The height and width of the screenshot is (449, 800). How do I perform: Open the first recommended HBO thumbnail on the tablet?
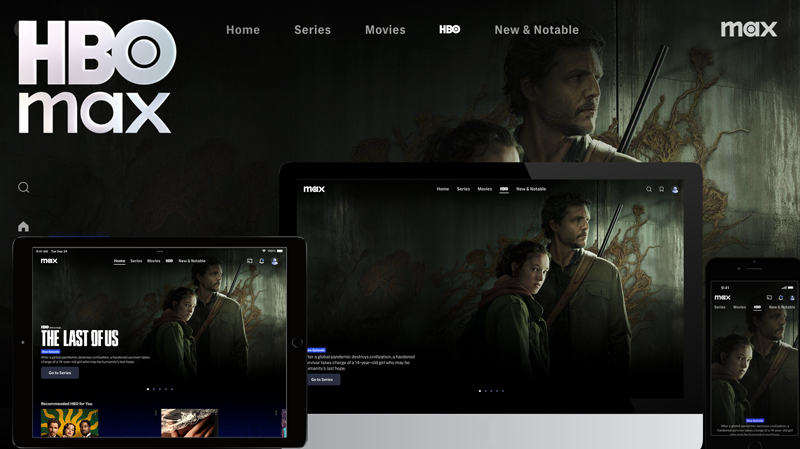pos(69,423)
